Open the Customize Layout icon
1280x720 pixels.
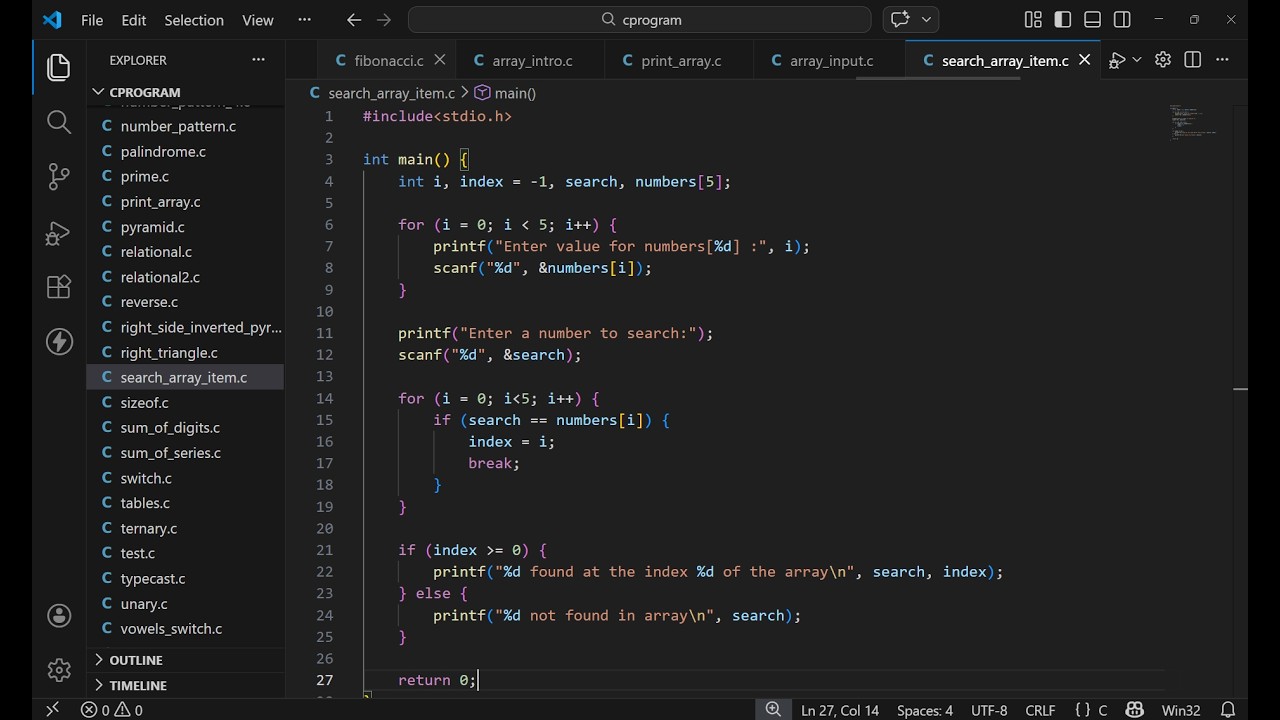tap(1033, 20)
